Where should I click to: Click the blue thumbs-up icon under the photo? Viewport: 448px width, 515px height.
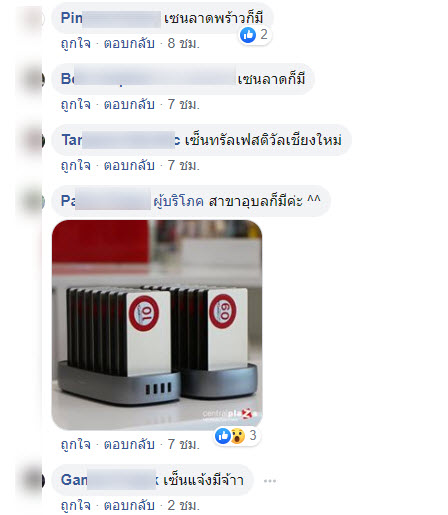(x=223, y=436)
